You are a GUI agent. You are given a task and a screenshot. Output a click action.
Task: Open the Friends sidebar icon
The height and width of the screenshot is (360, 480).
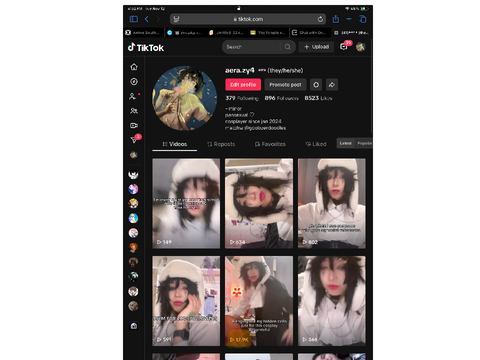pyautogui.click(x=134, y=111)
